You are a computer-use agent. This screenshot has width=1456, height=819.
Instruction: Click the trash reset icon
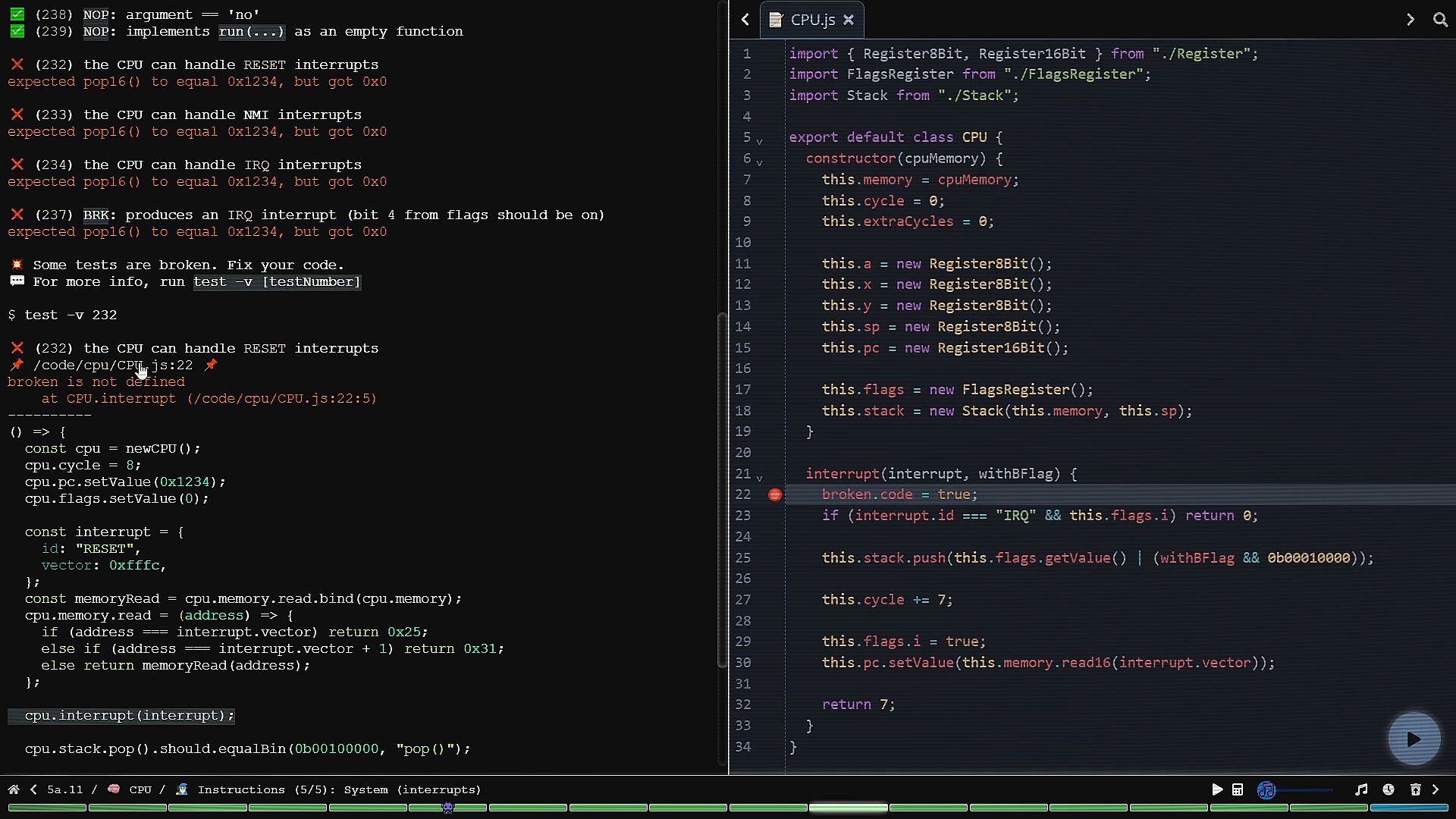click(x=1415, y=789)
